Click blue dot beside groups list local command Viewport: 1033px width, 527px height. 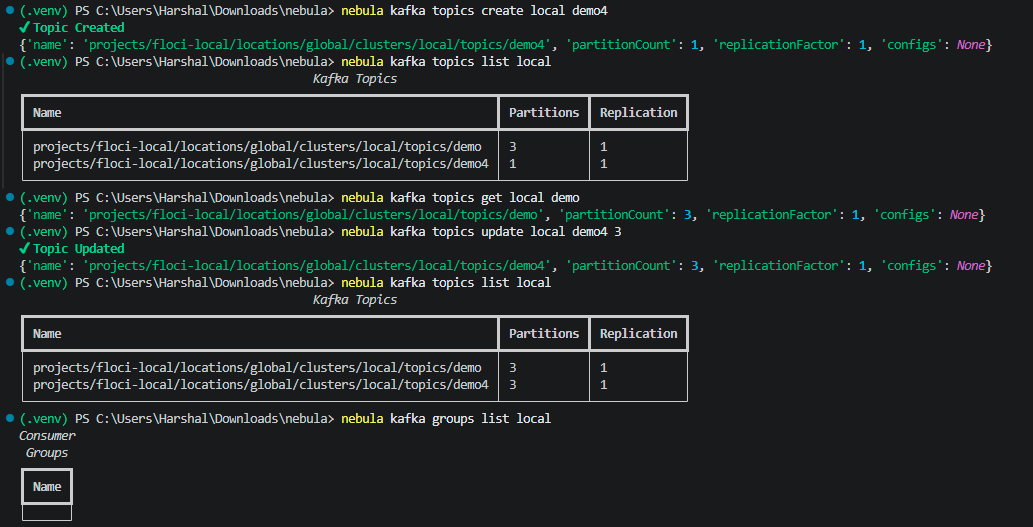[x=10, y=418]
